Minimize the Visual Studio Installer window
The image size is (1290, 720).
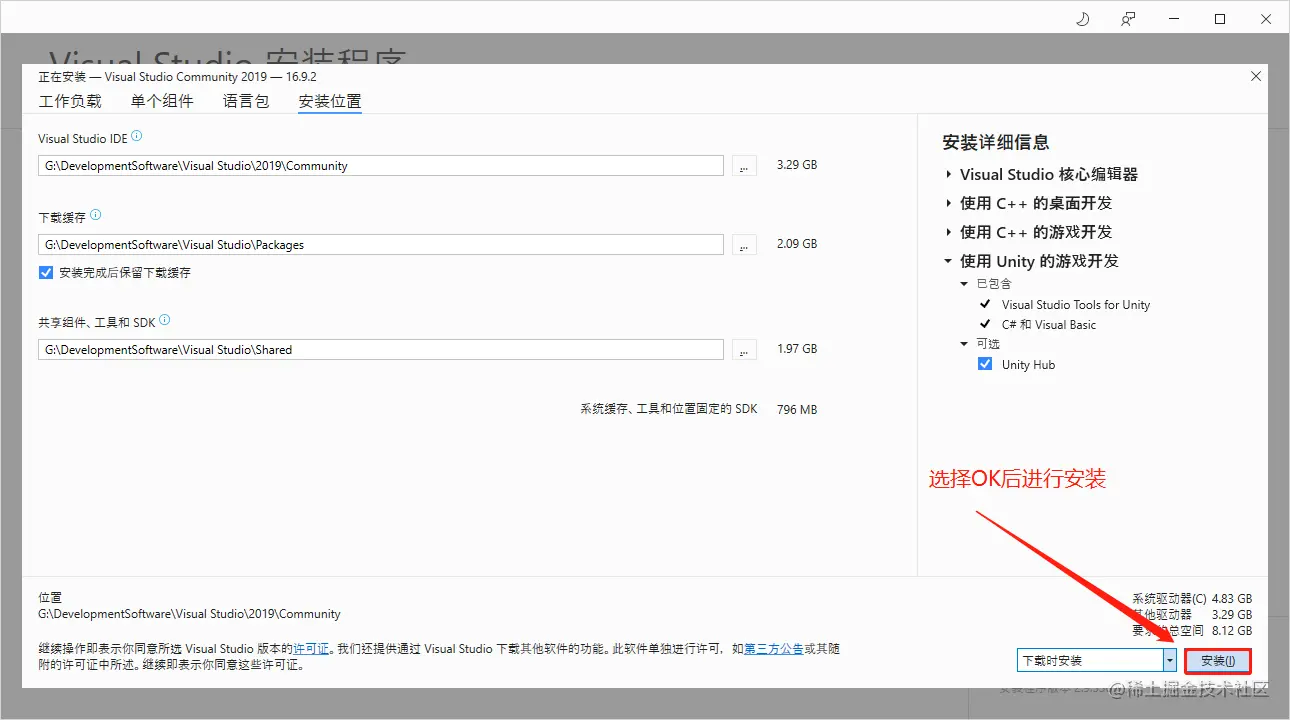pyautogui.click(x=1174, y=19)
